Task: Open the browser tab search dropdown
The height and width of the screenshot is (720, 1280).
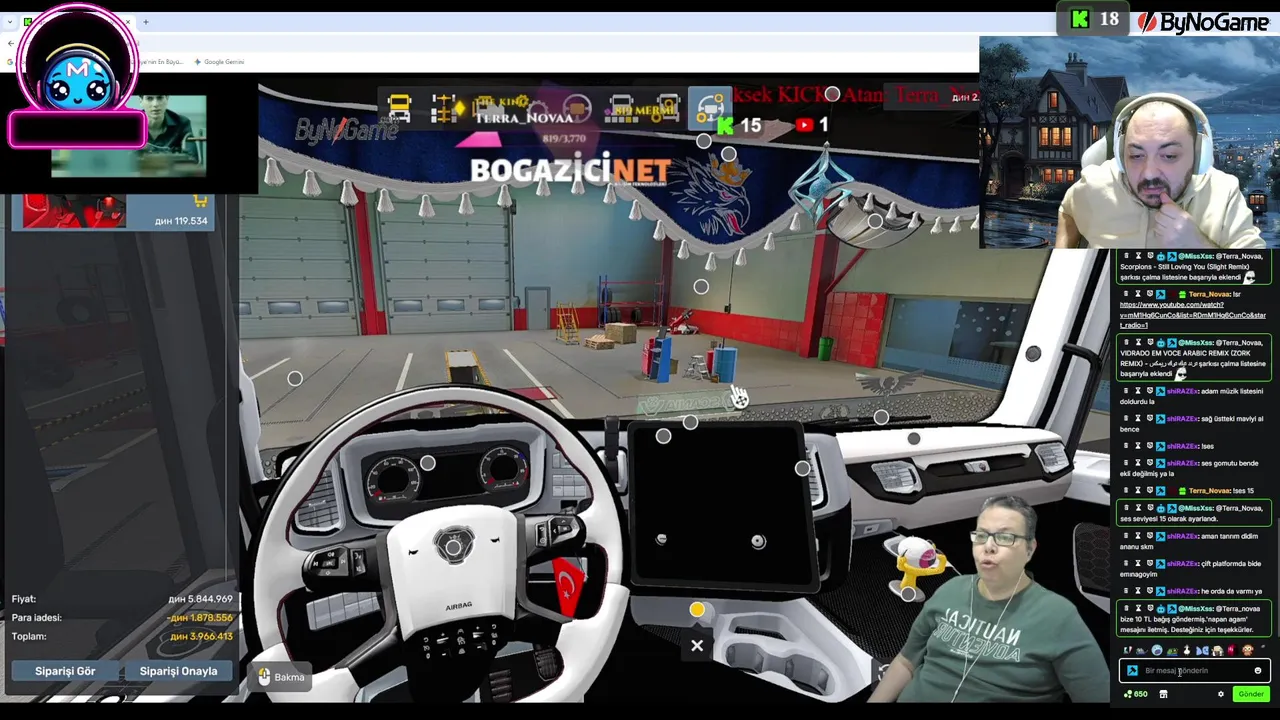Action: [x=10, y=22]
